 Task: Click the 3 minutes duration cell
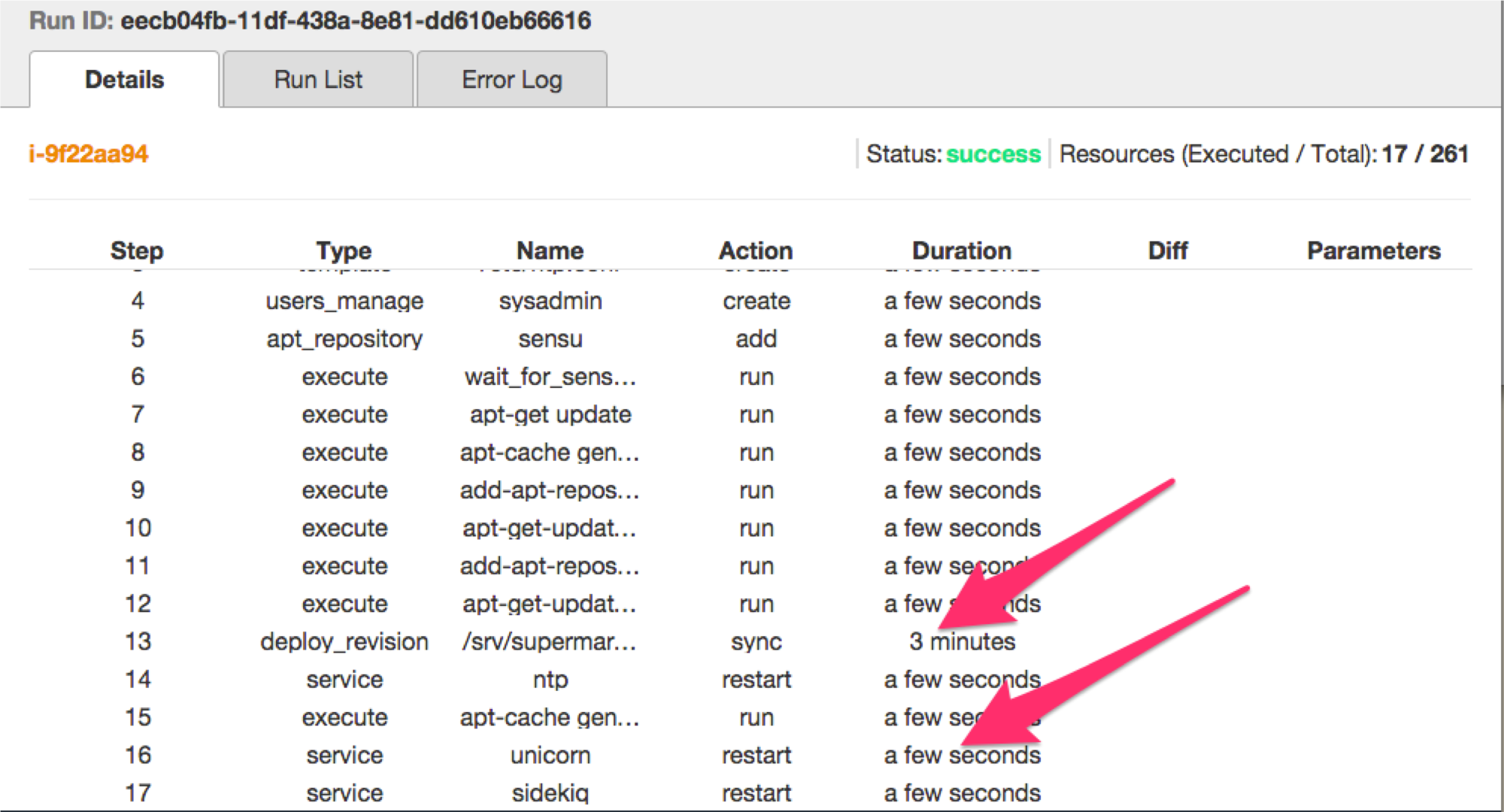[x=962, y=641]
